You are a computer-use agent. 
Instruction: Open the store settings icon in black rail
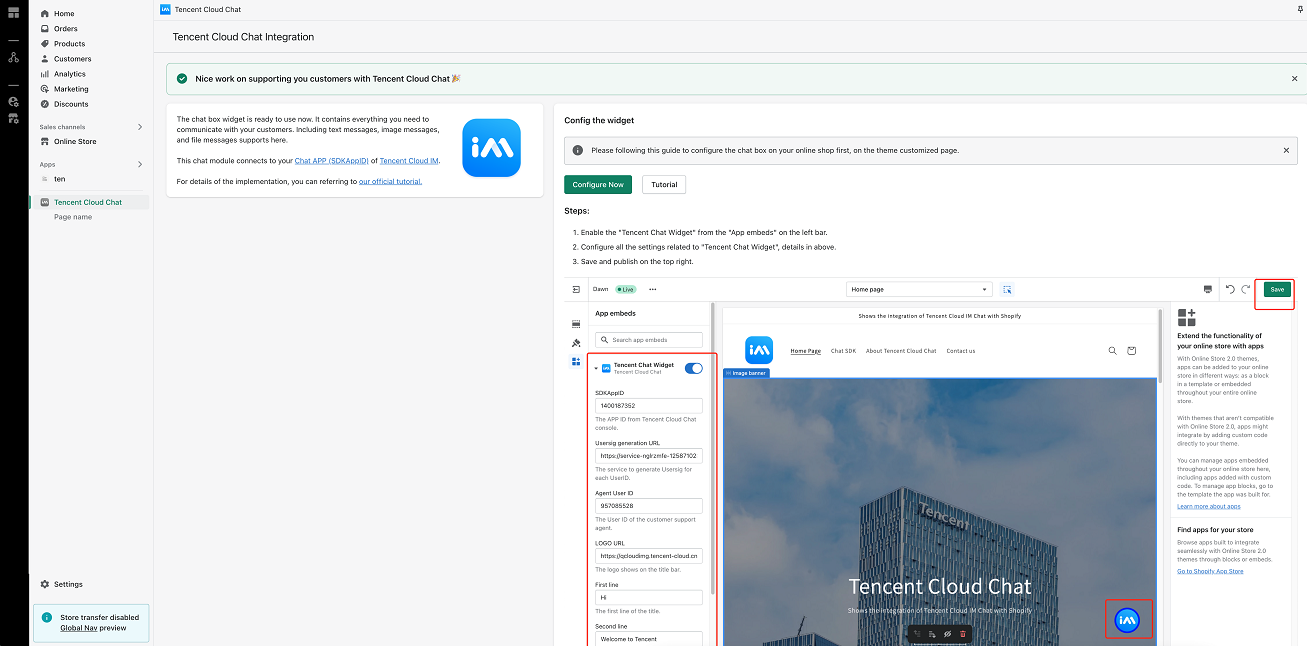[13, 118]
